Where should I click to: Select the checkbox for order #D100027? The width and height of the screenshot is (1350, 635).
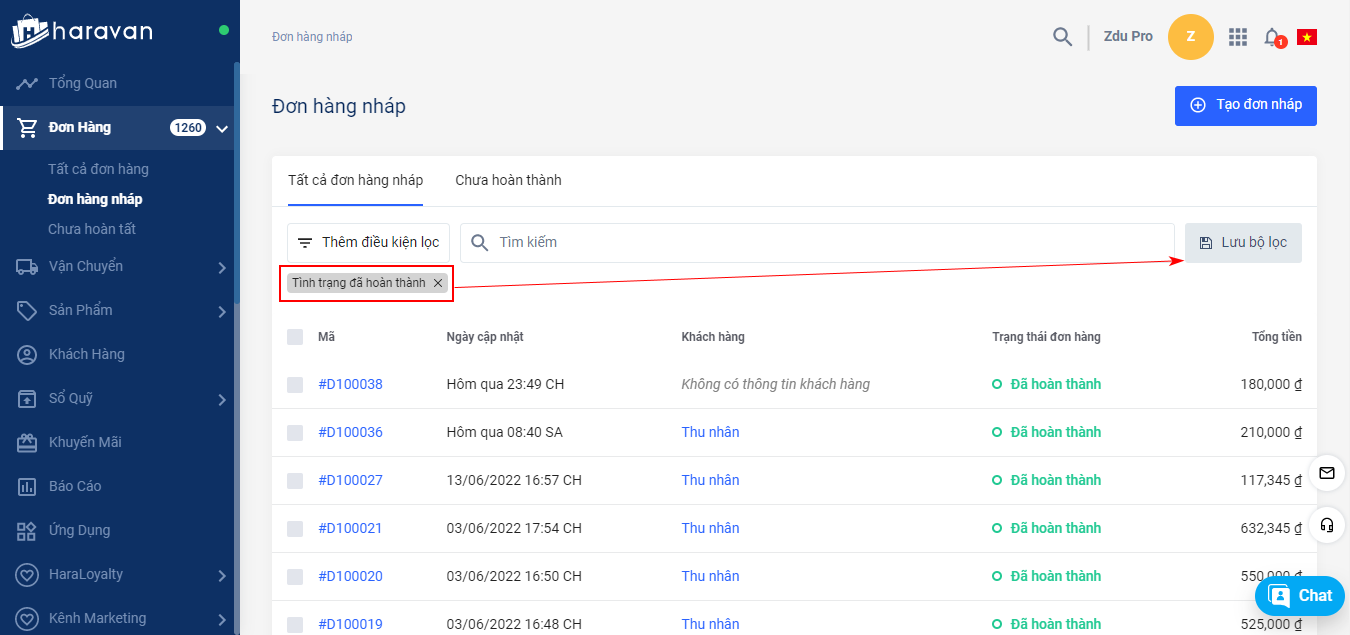(x=295, y=481)
